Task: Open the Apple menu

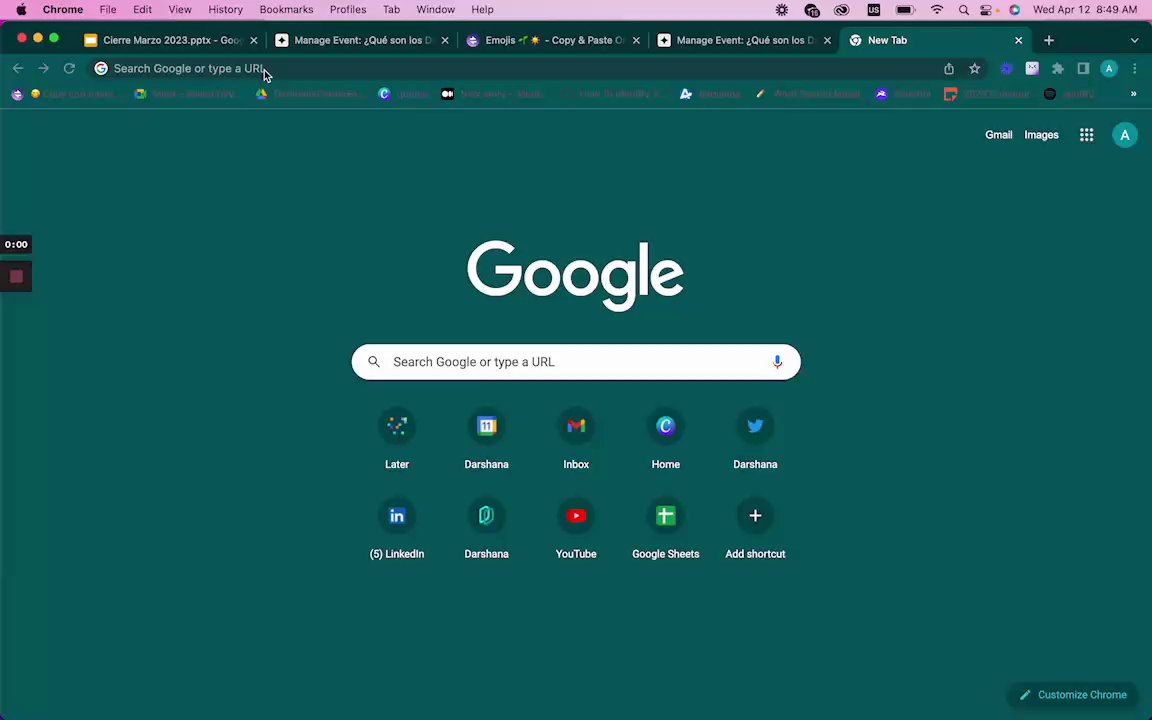Action: point(21,10)
